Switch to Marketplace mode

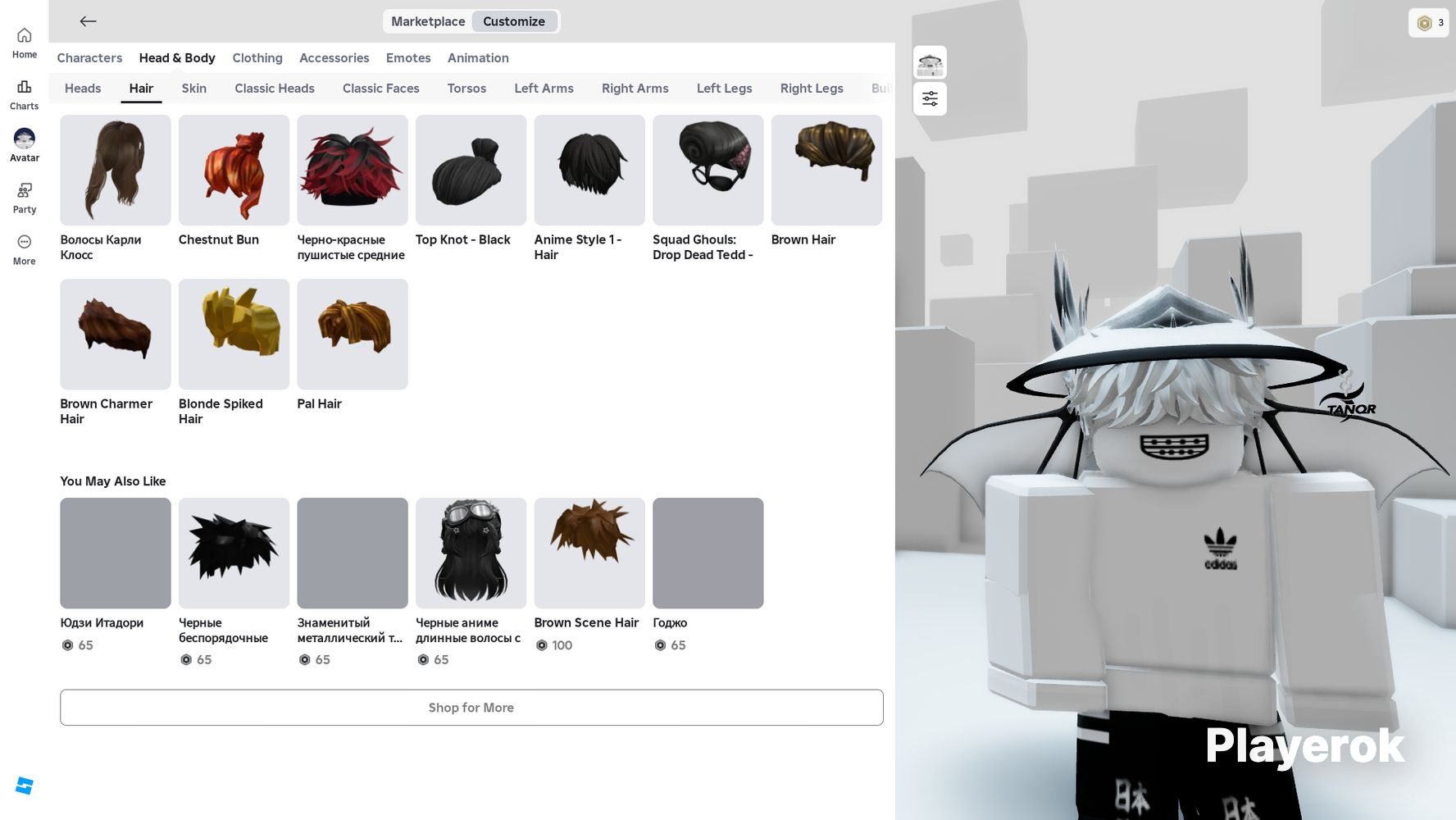pos(428,21)
